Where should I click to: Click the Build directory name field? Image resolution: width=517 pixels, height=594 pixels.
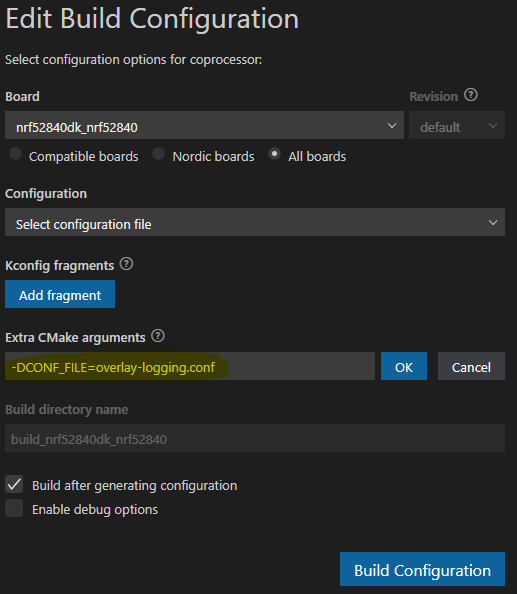[x=255, y=438]
